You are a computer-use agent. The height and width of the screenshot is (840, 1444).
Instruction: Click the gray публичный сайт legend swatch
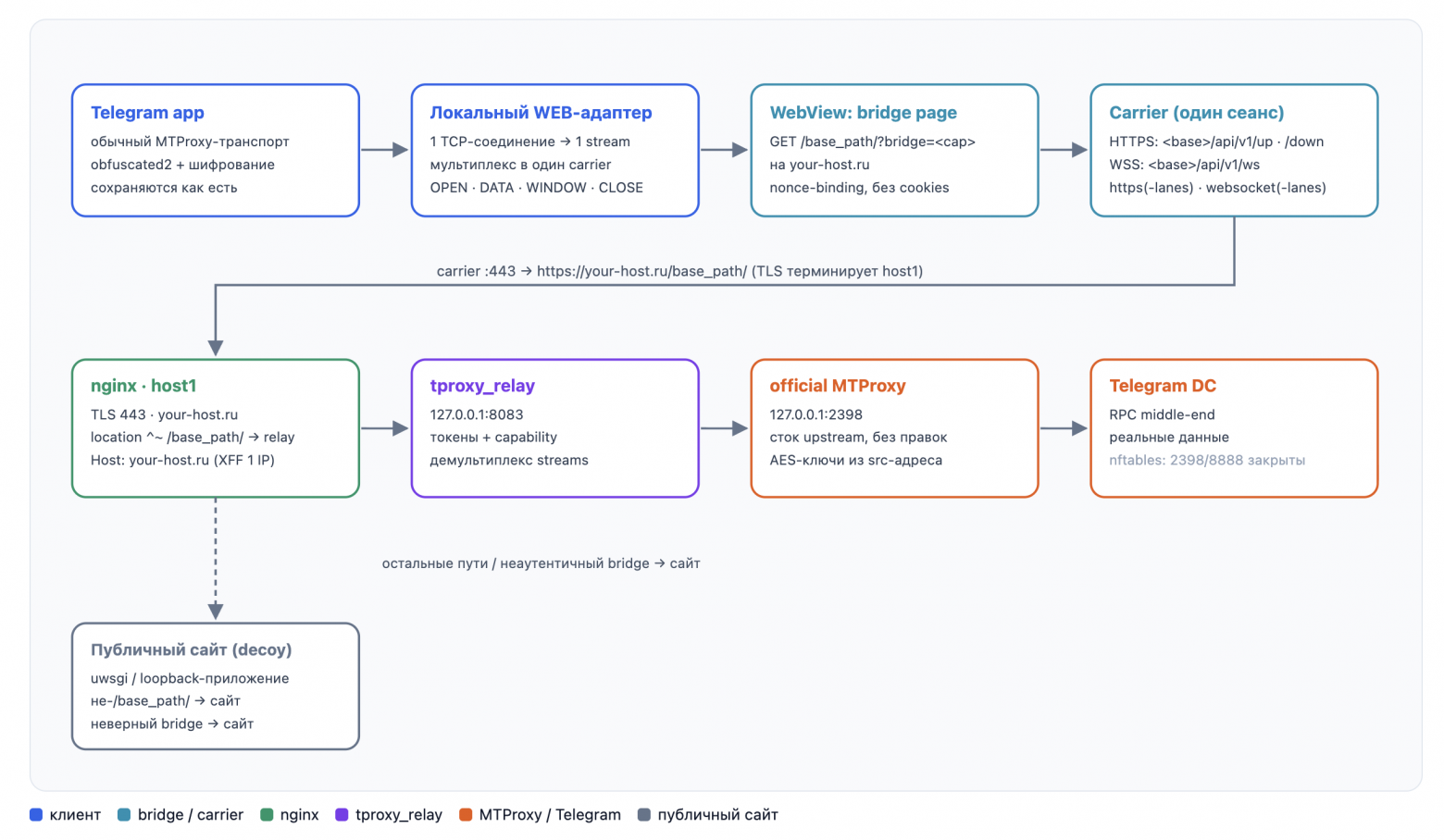643,815
